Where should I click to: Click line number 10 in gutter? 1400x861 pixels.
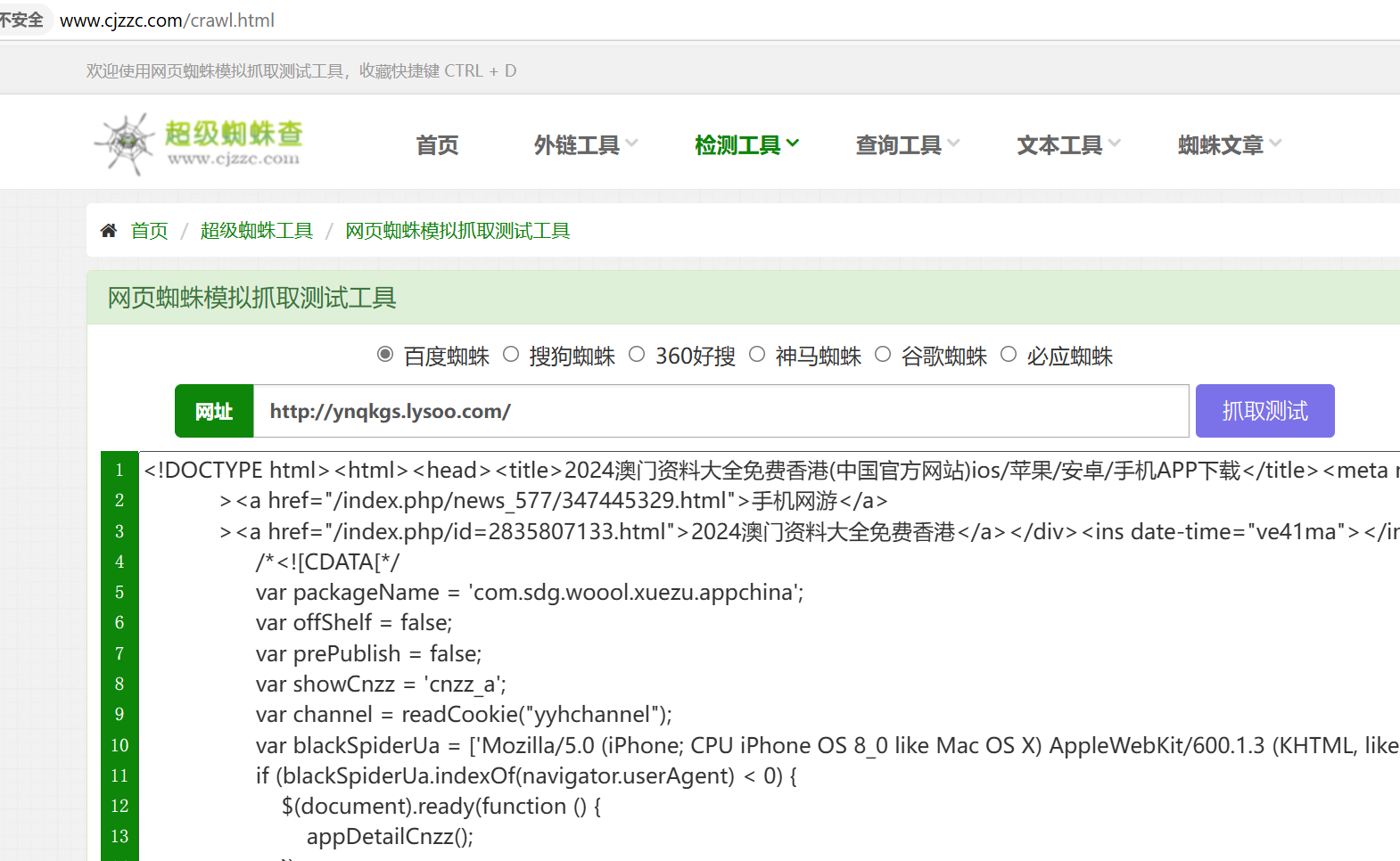pyautogui.click(x=119, y=745)
